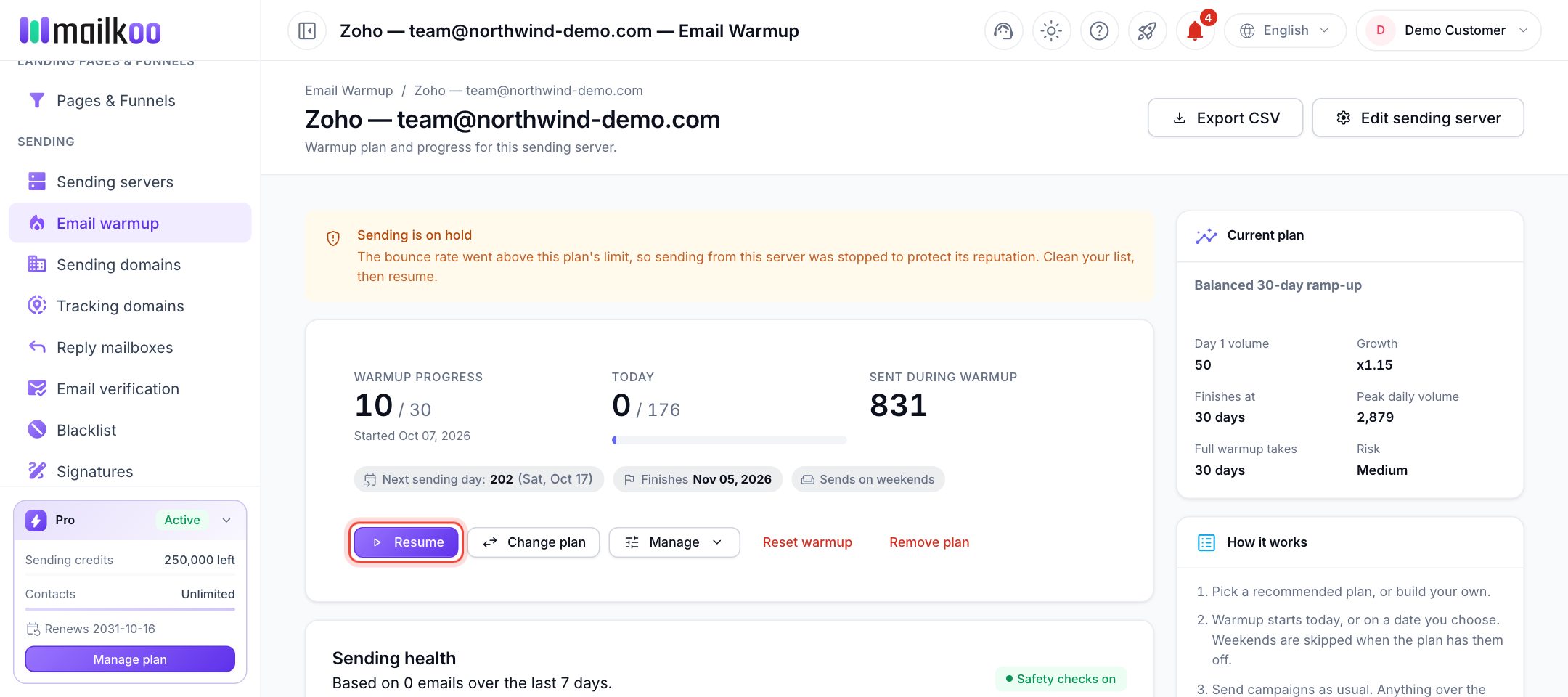Open Signatures in sidebar
Screen dimensions: 1568x697
coord(130,471)
